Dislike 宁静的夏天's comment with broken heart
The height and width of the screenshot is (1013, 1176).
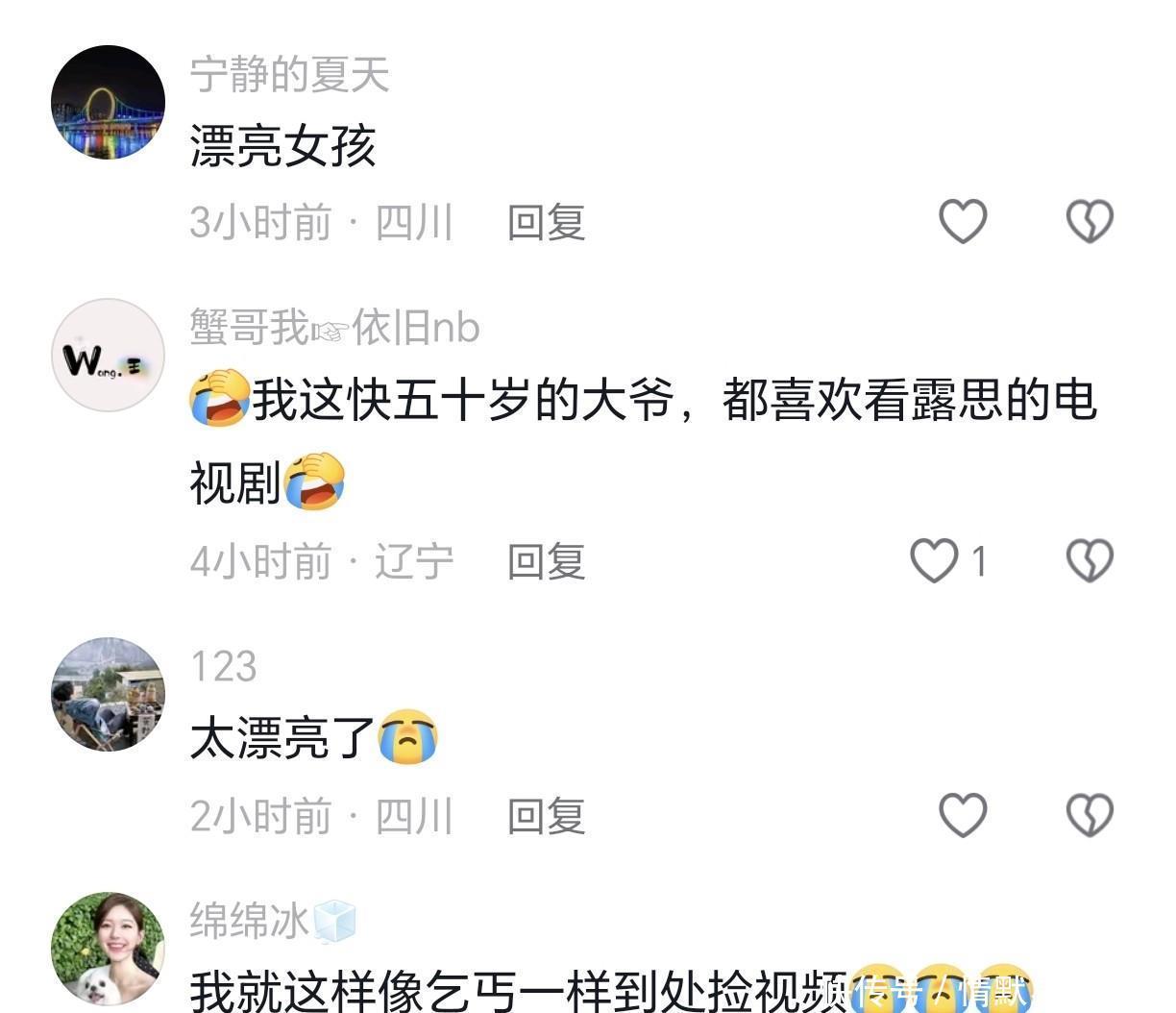pyautogui.click(x=1090, y=222)
